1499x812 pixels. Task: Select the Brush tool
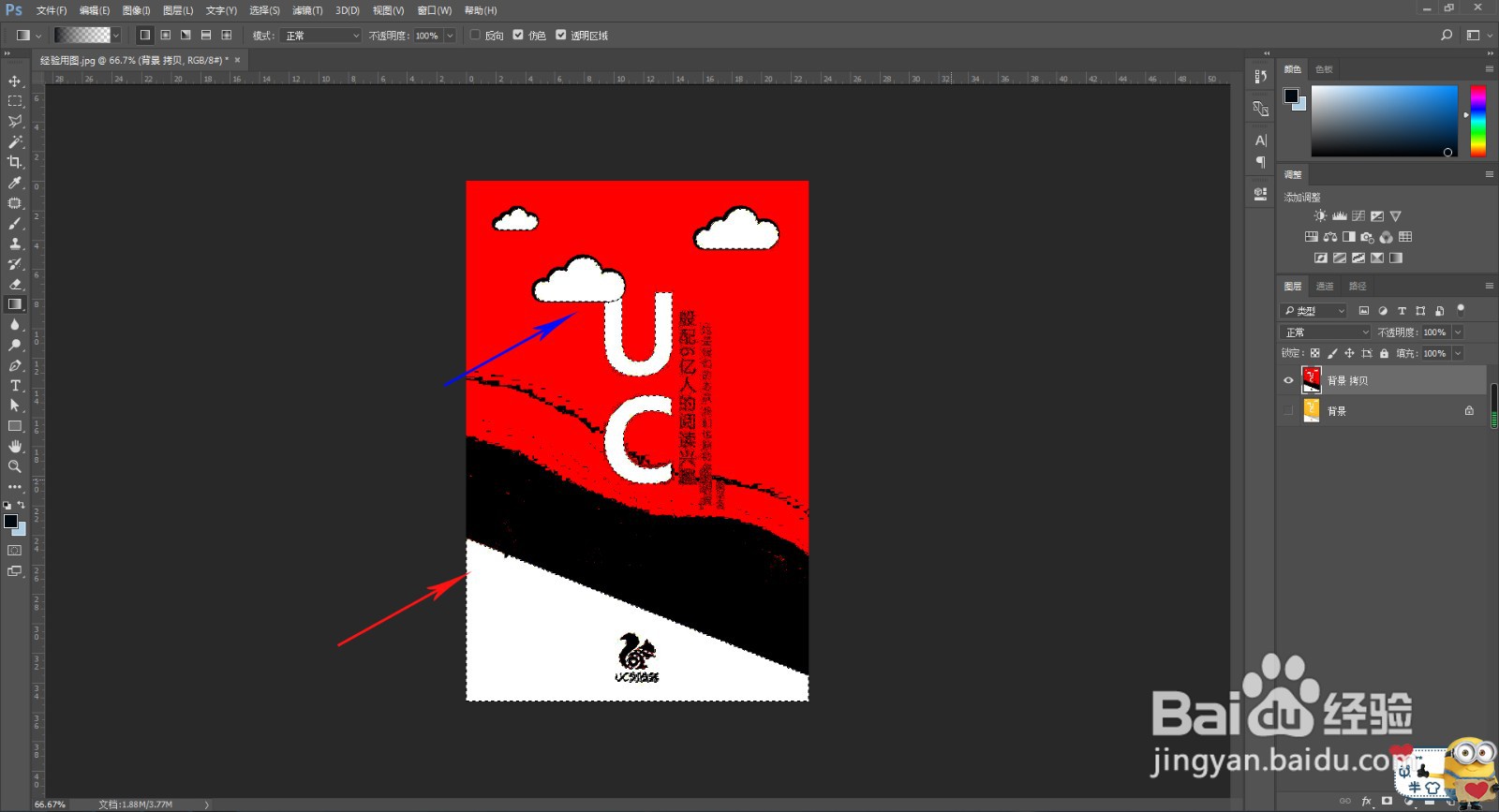coord(15,224)
